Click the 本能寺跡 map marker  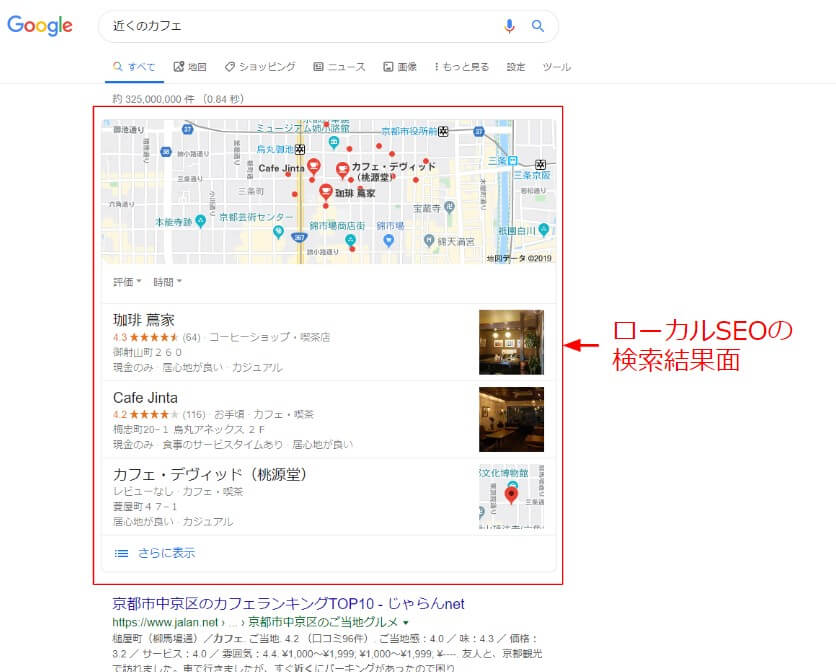(200, 221)
